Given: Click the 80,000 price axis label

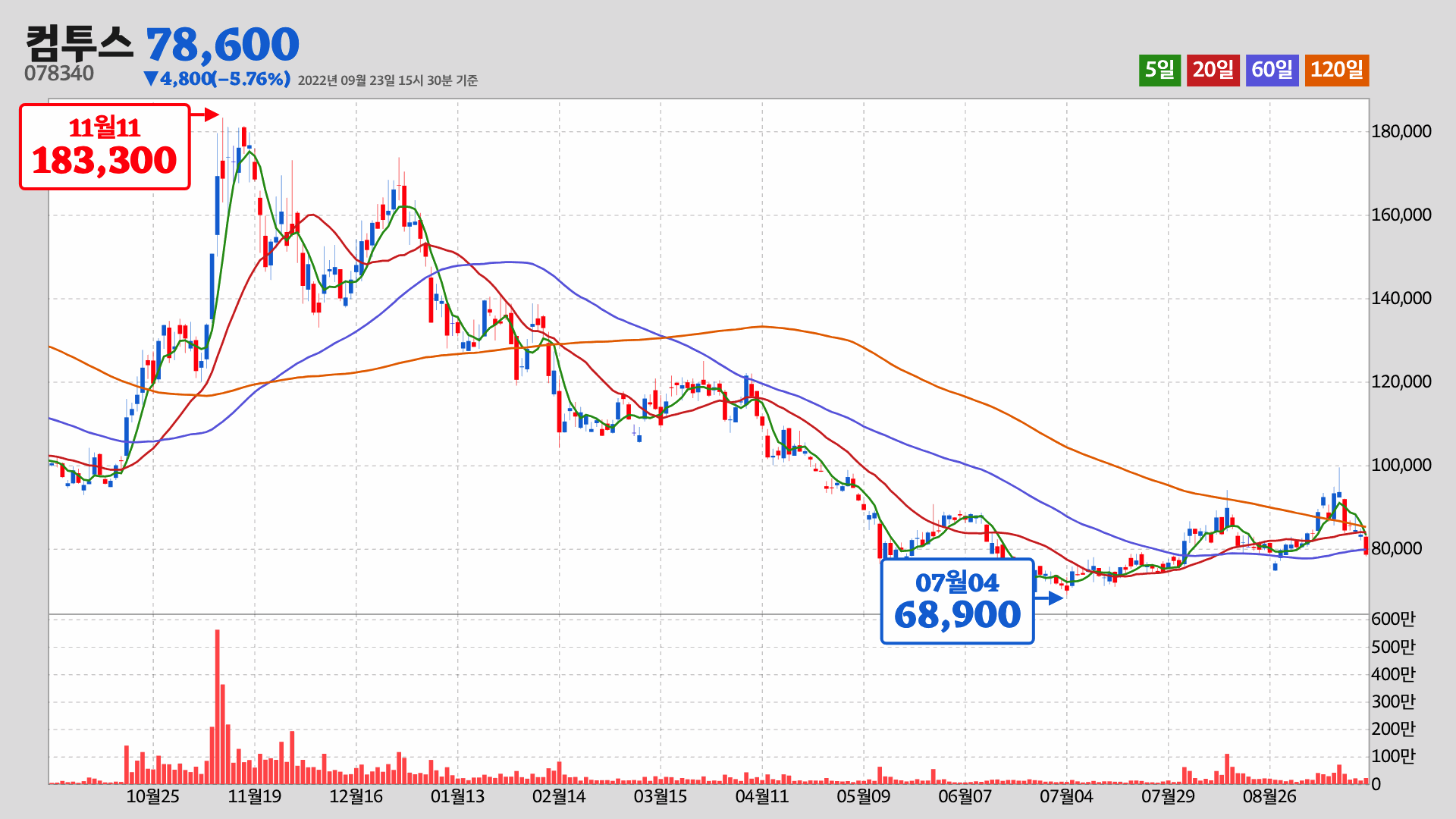Looking at the screenshot, I should coord(1396,548).
